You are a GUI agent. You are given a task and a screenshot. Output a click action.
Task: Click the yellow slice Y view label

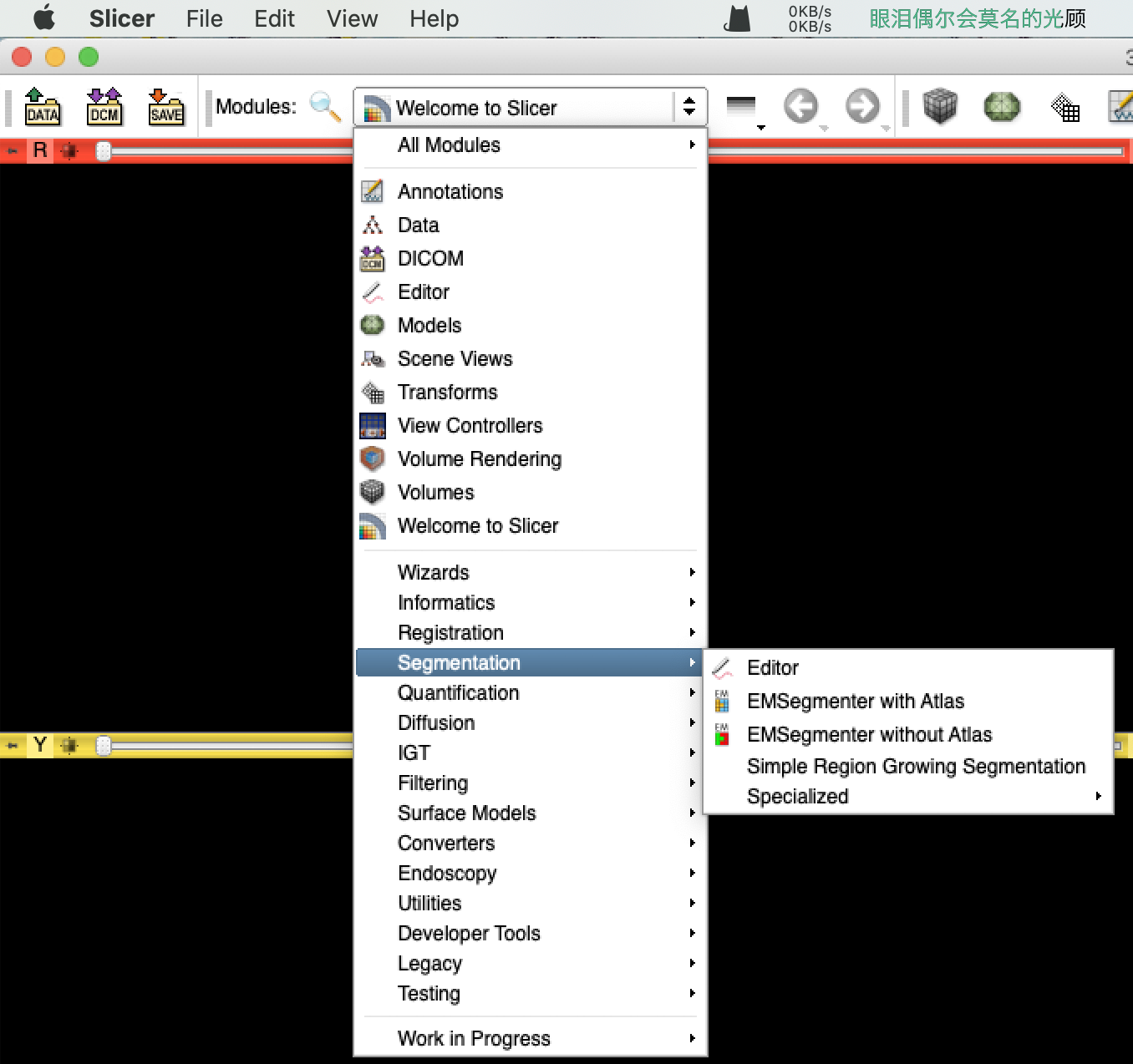tap(40, 745)
